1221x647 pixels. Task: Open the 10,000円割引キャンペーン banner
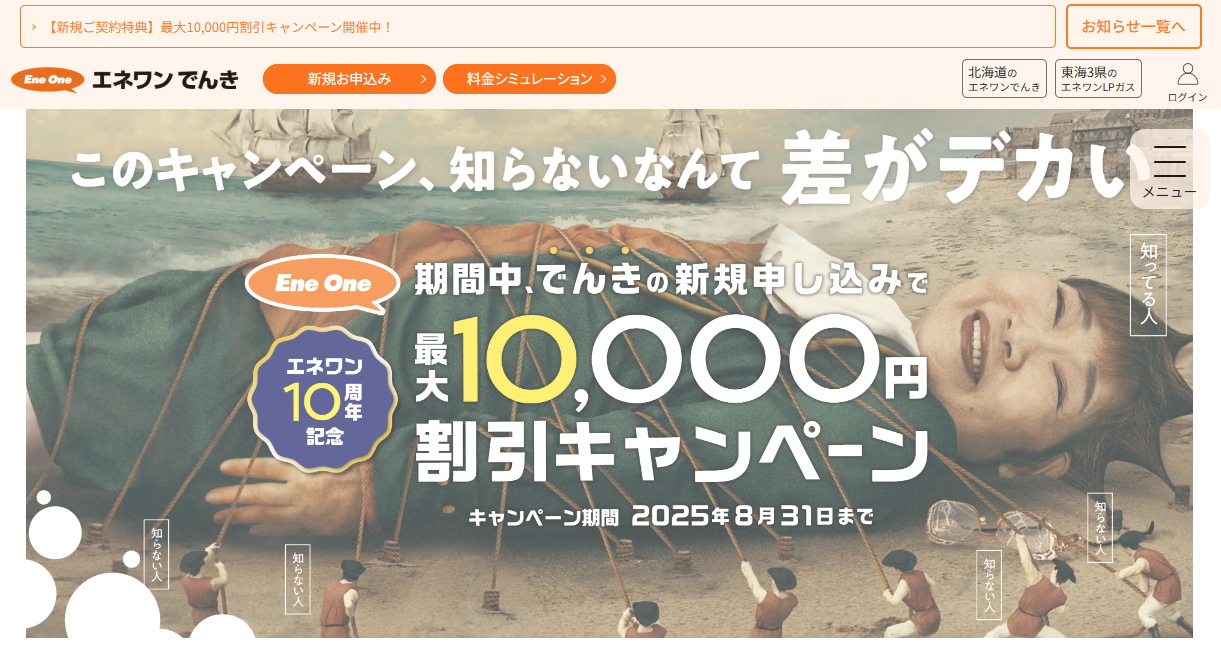[609, 373]
